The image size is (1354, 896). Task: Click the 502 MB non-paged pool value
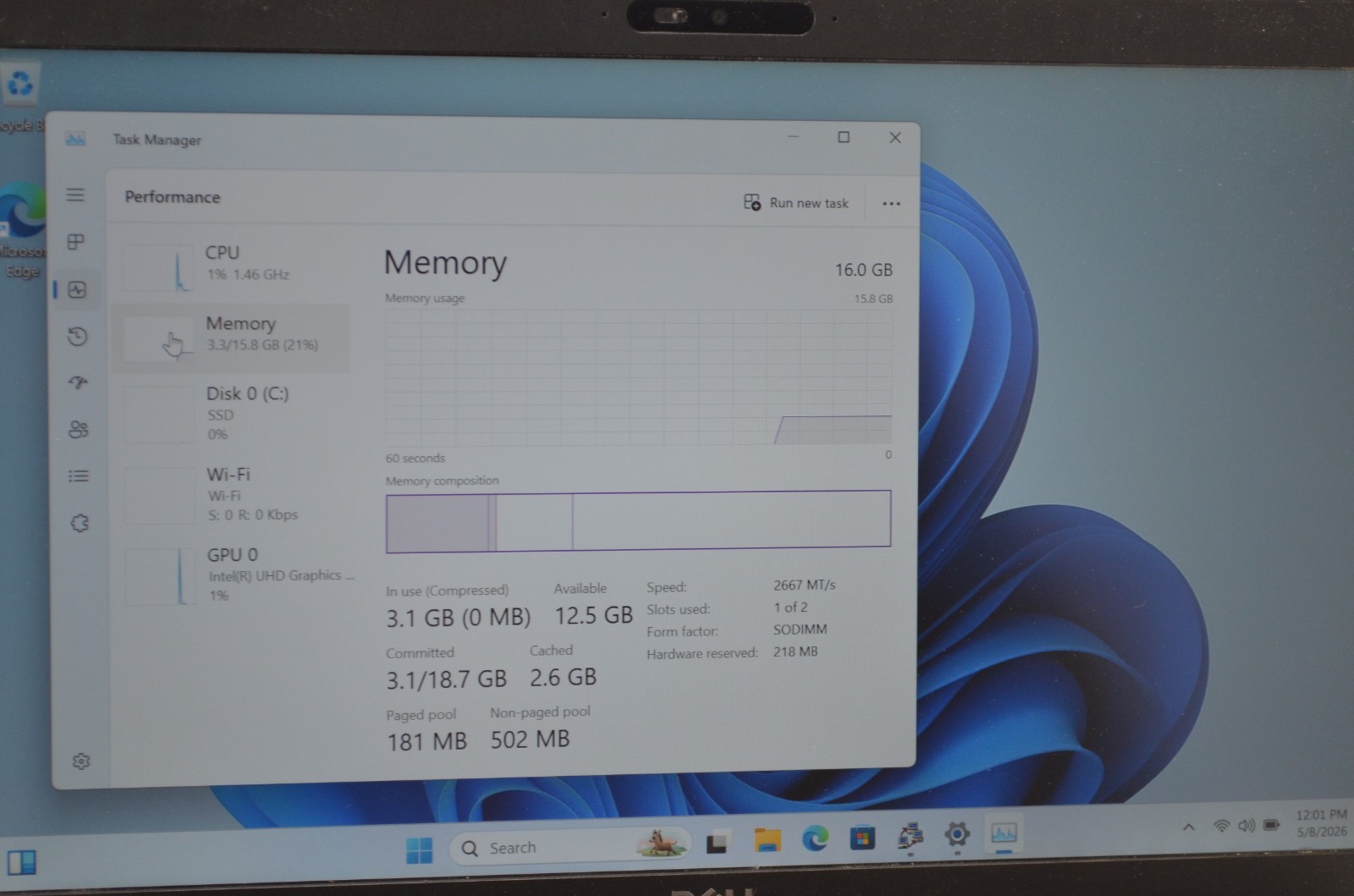530,739
